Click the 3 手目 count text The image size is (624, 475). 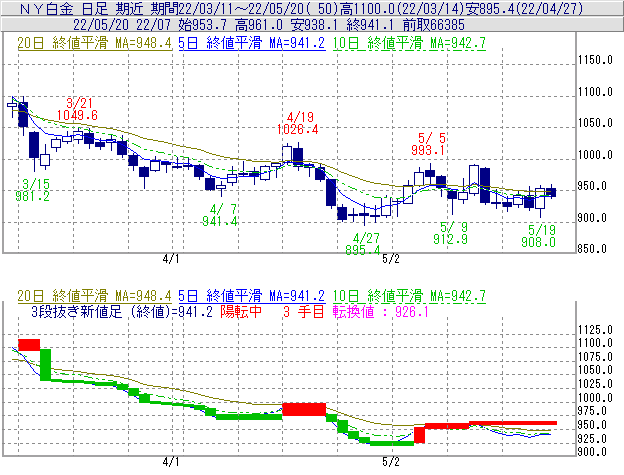point(304,311)
